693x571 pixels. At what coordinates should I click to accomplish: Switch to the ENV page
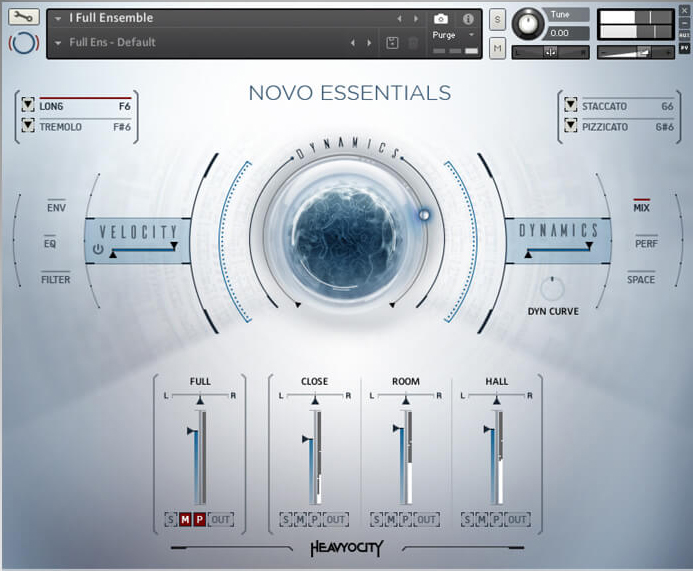[57, 208]
